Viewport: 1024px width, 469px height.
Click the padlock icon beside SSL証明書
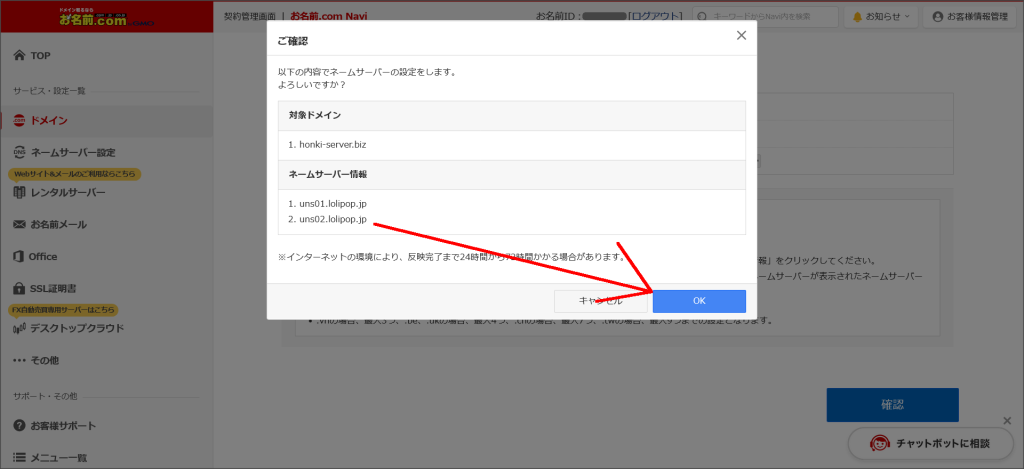tap(19, 288)
